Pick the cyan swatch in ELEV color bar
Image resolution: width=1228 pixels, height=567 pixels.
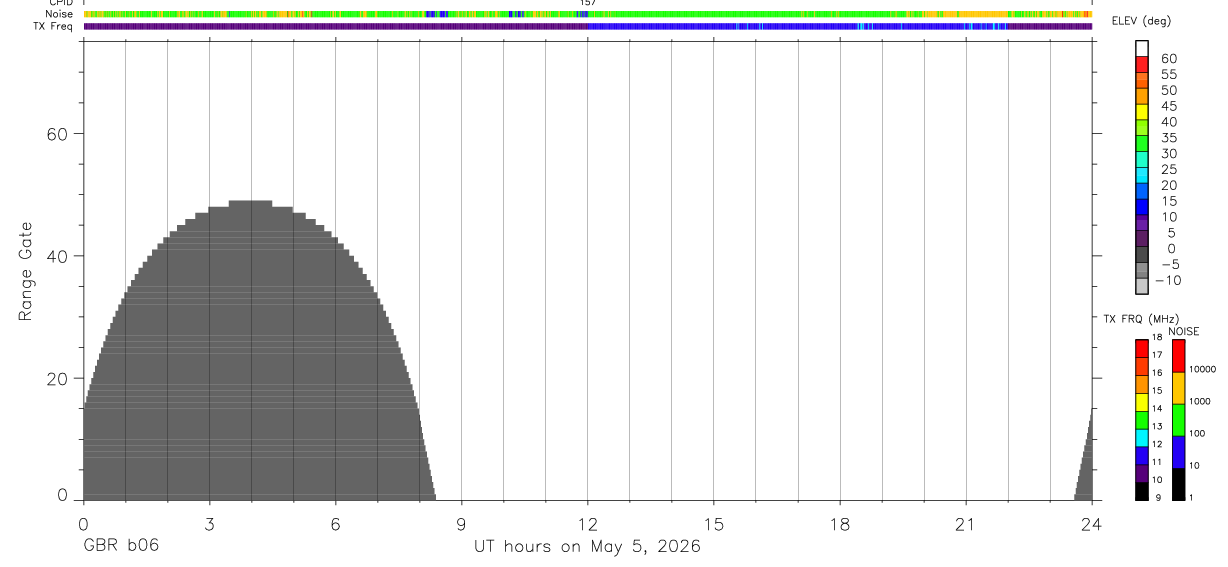coord(1141,175)
